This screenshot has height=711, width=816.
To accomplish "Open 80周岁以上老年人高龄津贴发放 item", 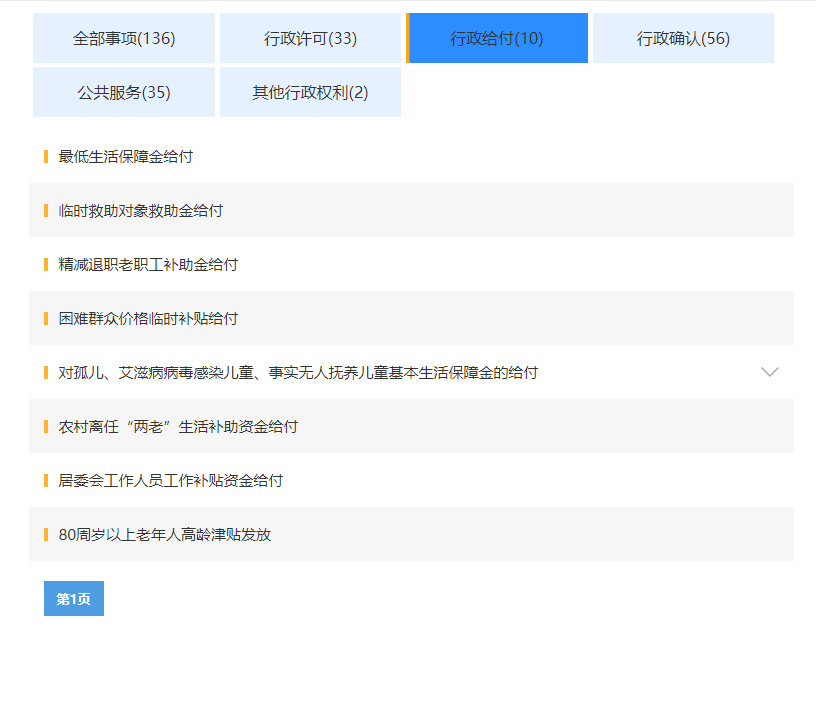I will [165, 535].
